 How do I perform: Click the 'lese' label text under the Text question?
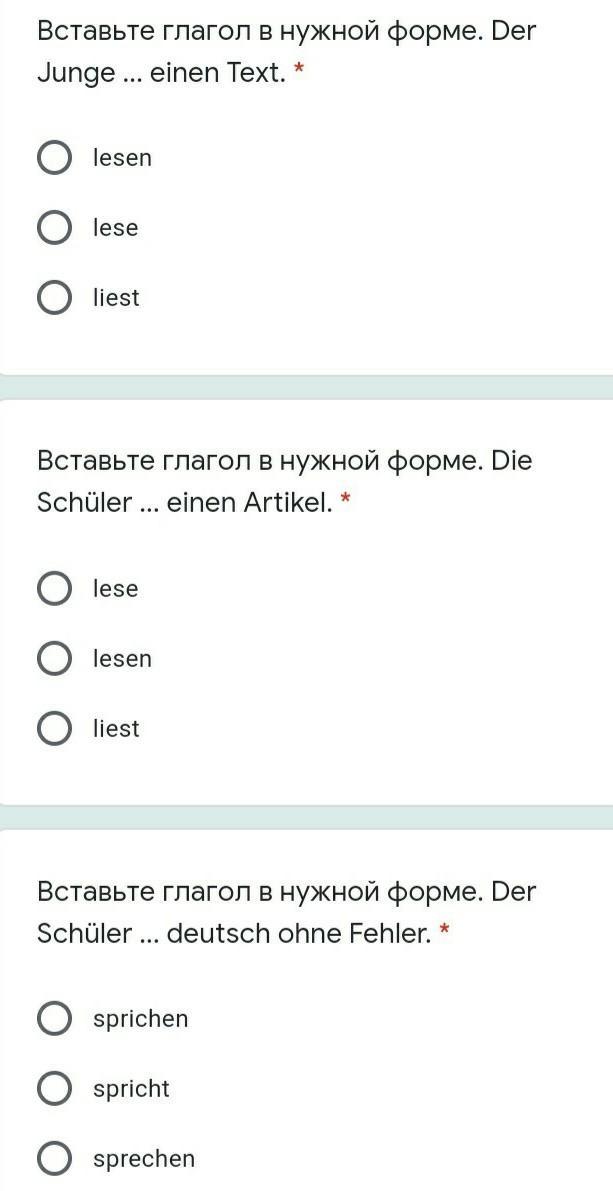[116, 228]
